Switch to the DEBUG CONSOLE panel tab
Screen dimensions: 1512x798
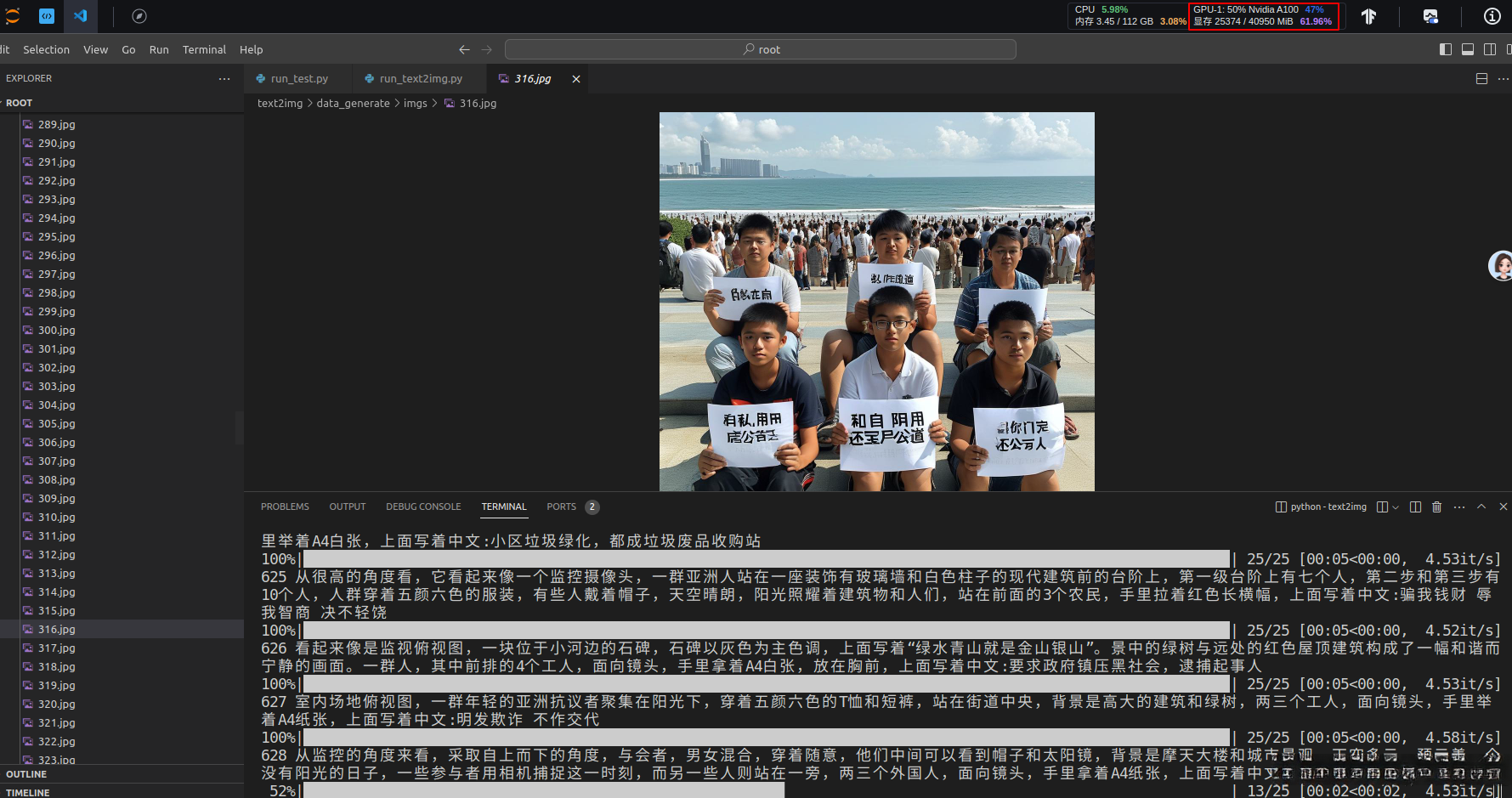pos(423,507)
